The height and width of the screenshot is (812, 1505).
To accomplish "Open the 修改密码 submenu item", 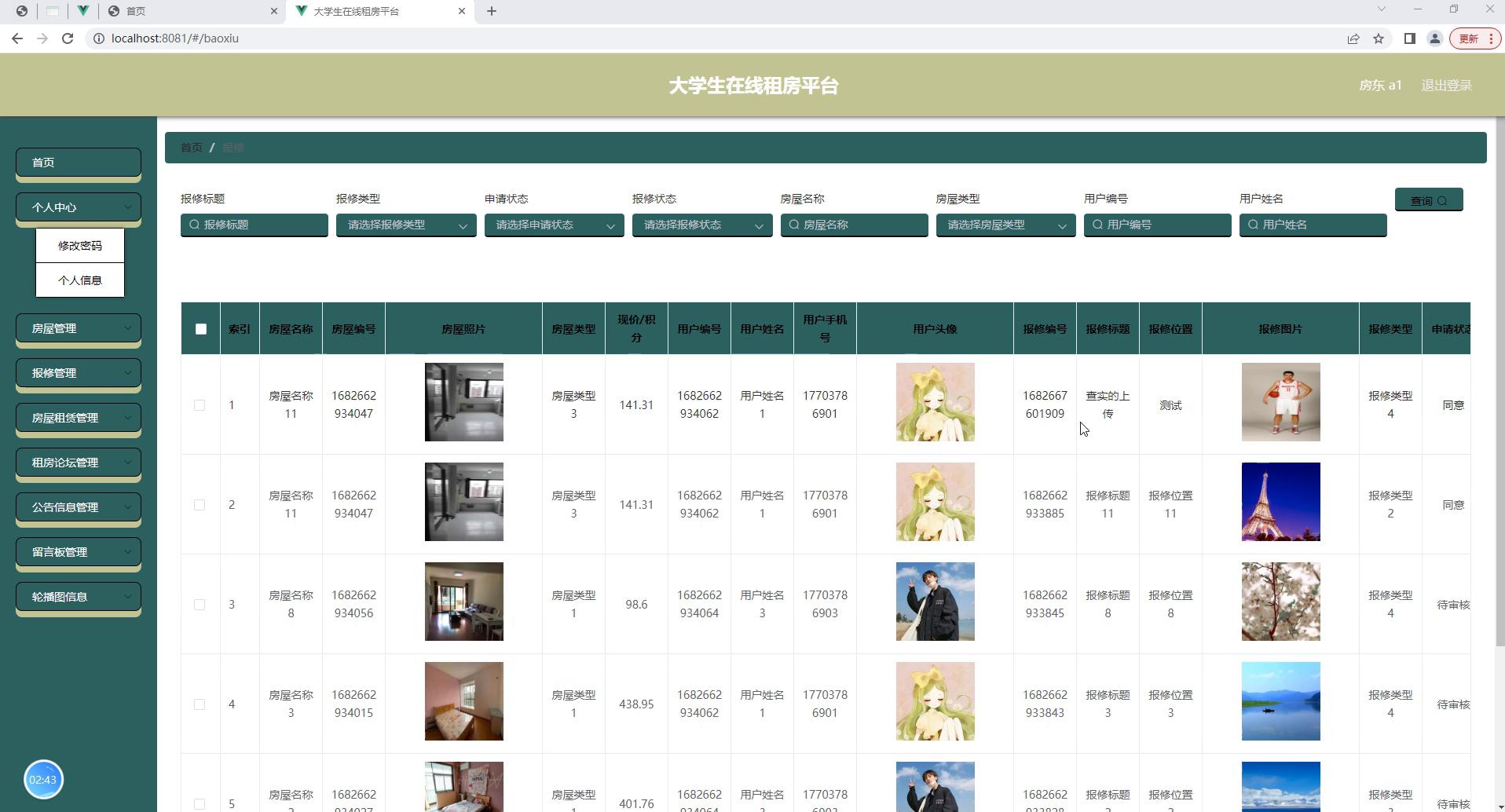I will click(80, 246).
